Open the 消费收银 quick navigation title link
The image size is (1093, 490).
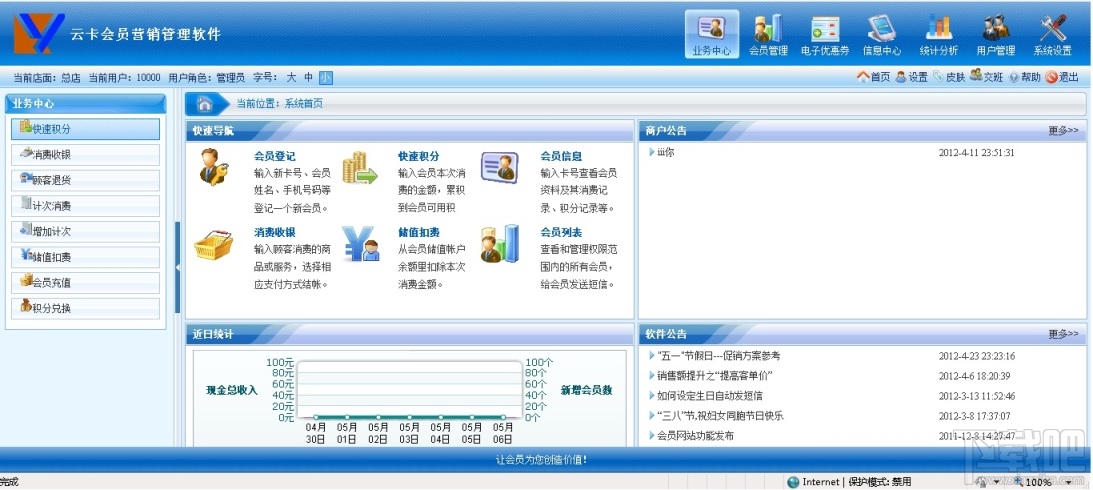(275, 232)
